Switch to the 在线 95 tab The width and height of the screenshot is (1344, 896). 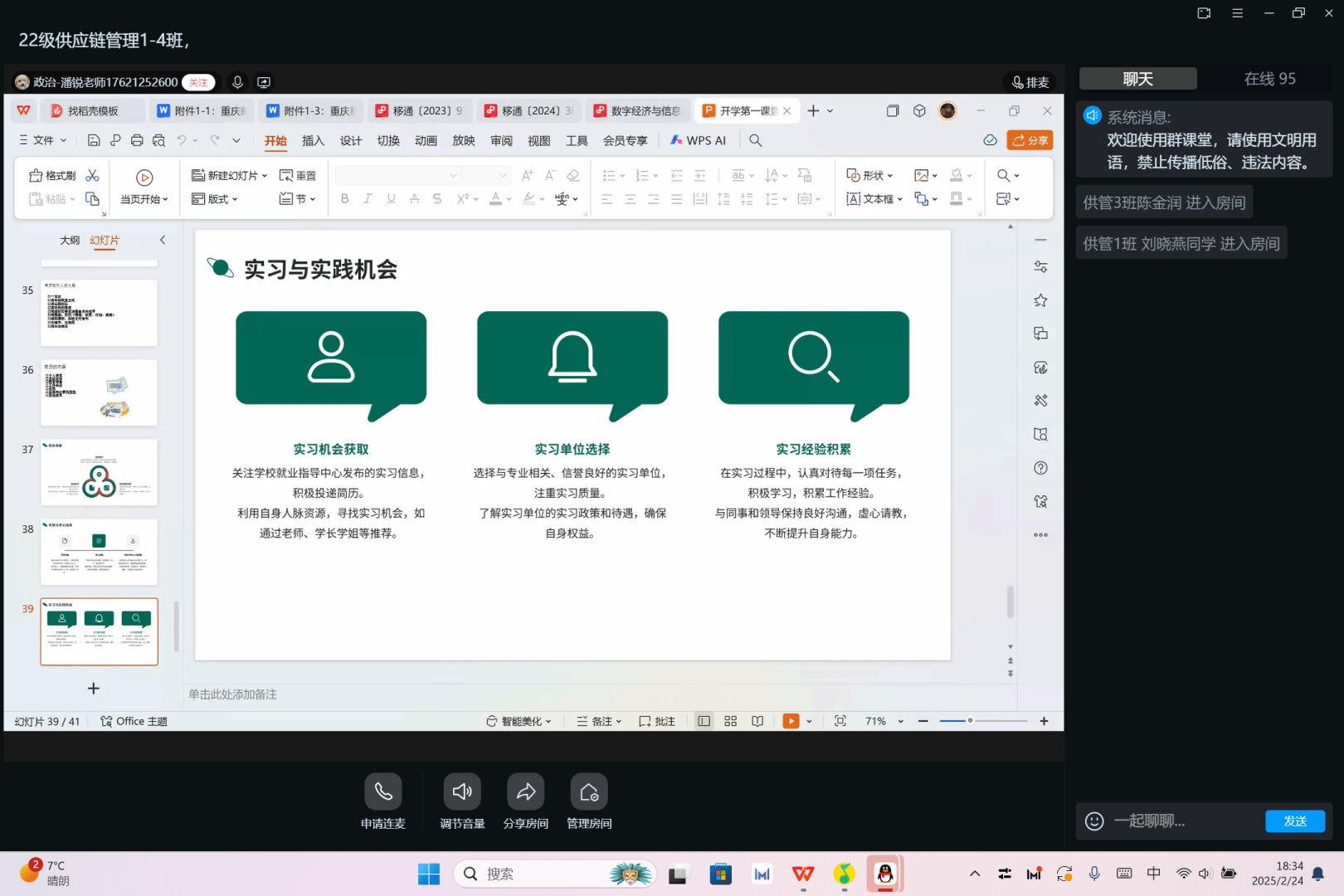(x=1269, y=79)
